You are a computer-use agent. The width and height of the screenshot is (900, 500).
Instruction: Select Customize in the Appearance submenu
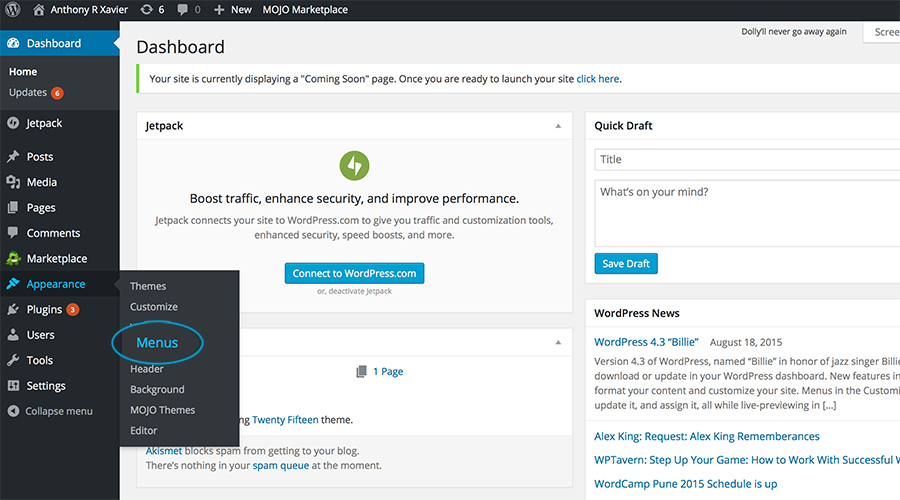coord(154,307)
